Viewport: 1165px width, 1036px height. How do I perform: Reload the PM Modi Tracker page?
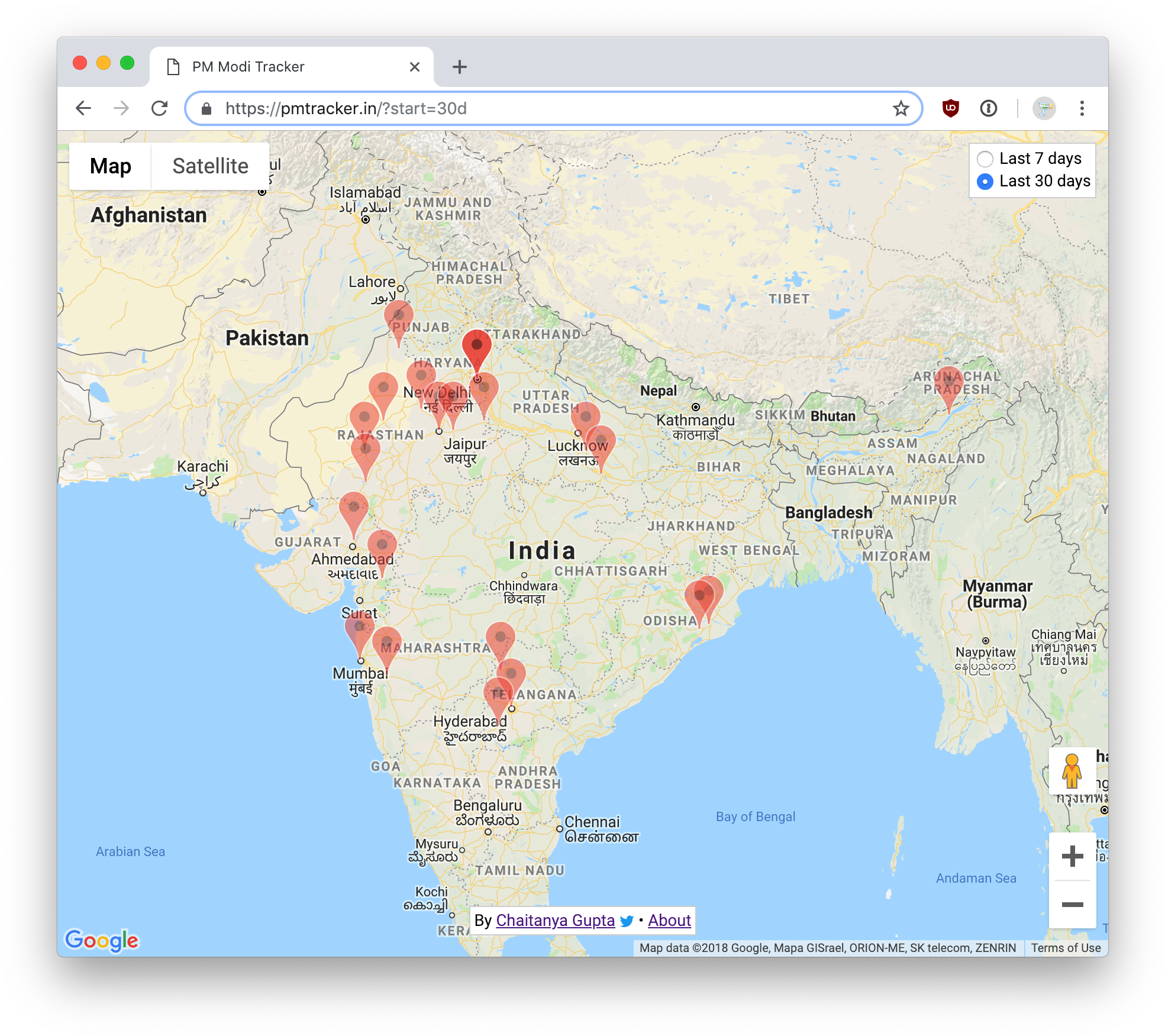(159, 108)
